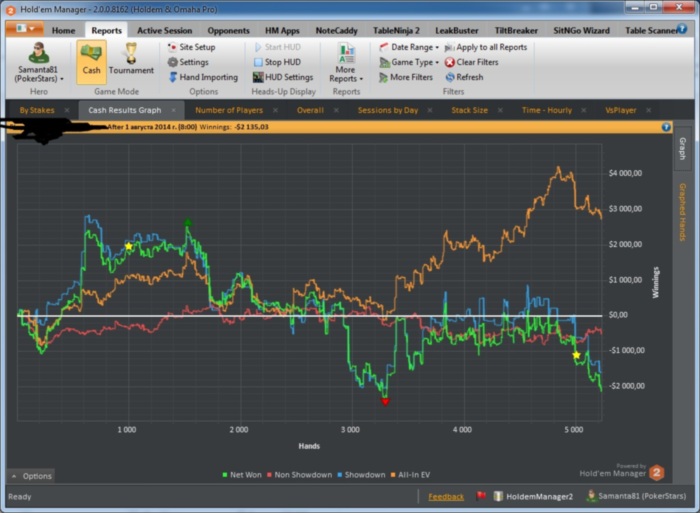
Task: Switch to Number of Players report tab
Action: click(229, 110)
